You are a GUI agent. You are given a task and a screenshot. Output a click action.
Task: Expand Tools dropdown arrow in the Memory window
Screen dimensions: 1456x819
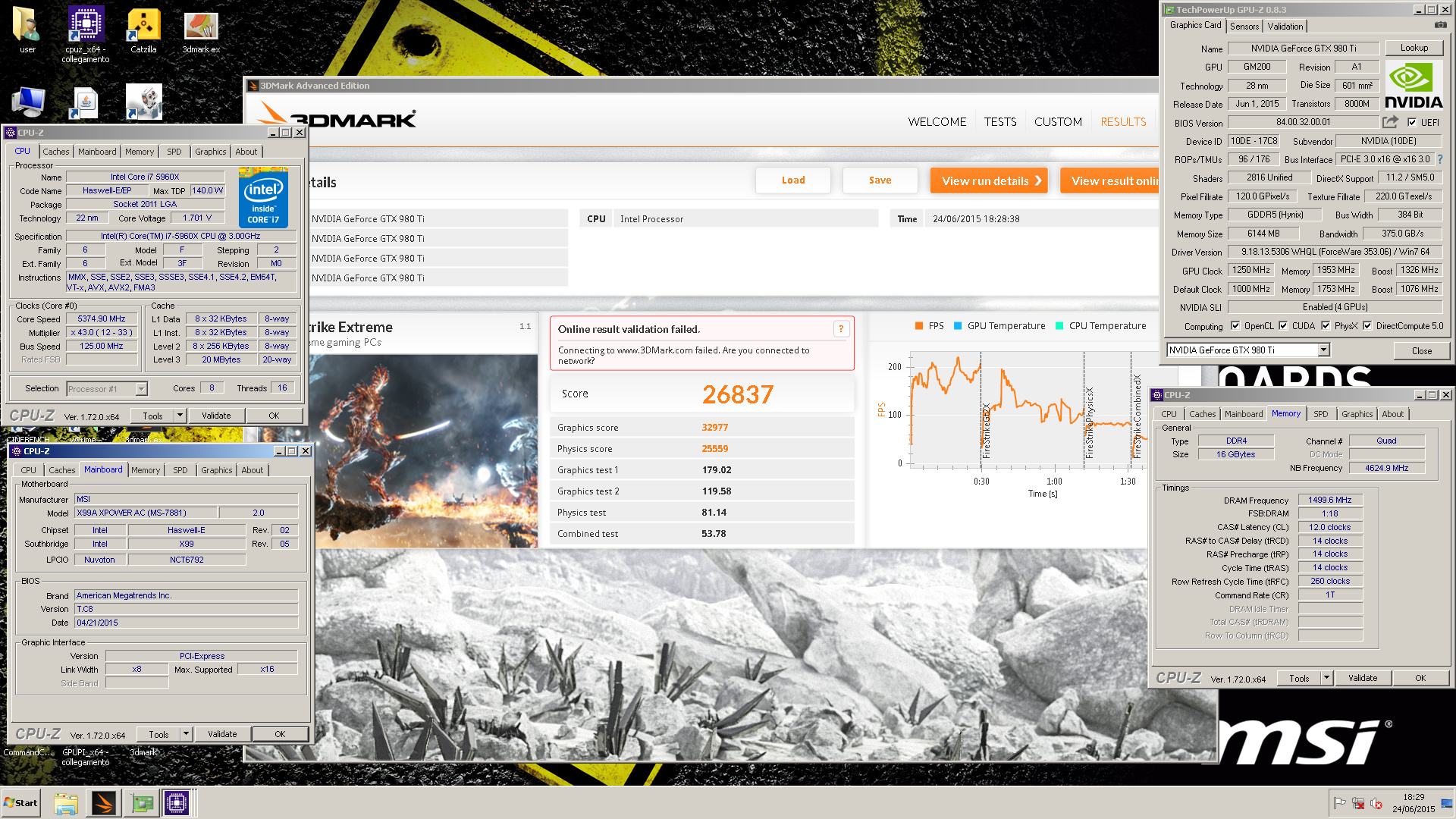click(x=1326, y=678)
